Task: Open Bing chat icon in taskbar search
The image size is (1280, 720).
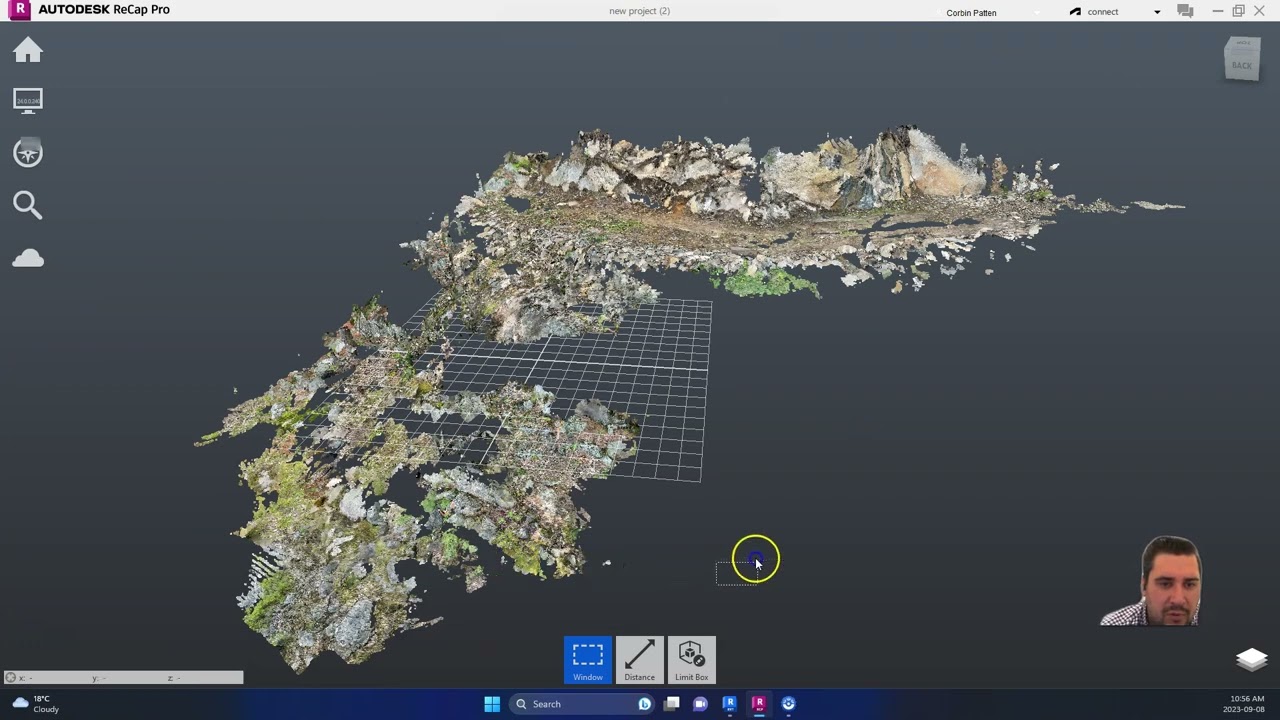Action: tap(644, 704)
